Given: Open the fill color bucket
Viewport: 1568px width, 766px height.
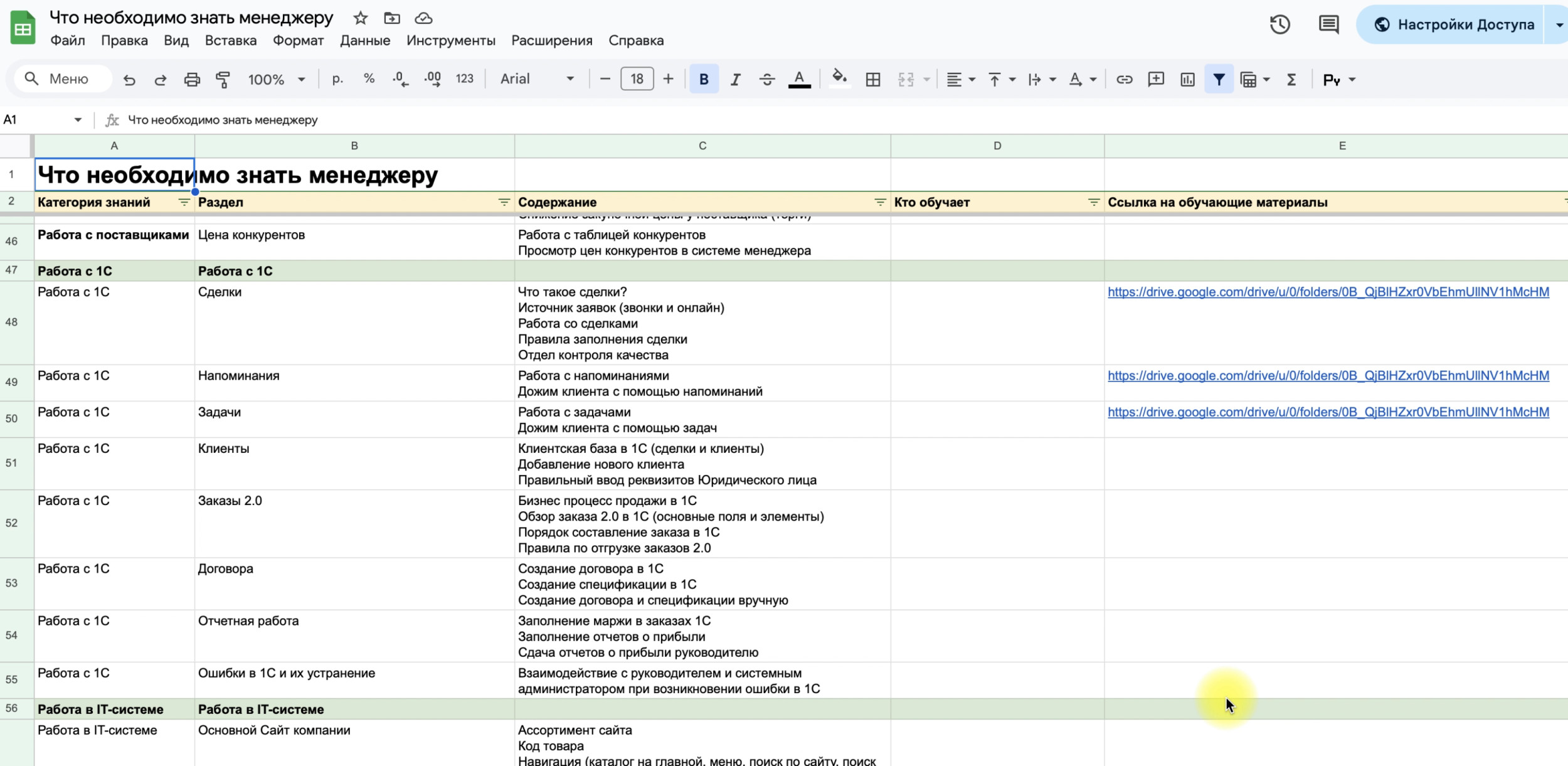Looking at the screenshot, I should (x=839, y=78).
